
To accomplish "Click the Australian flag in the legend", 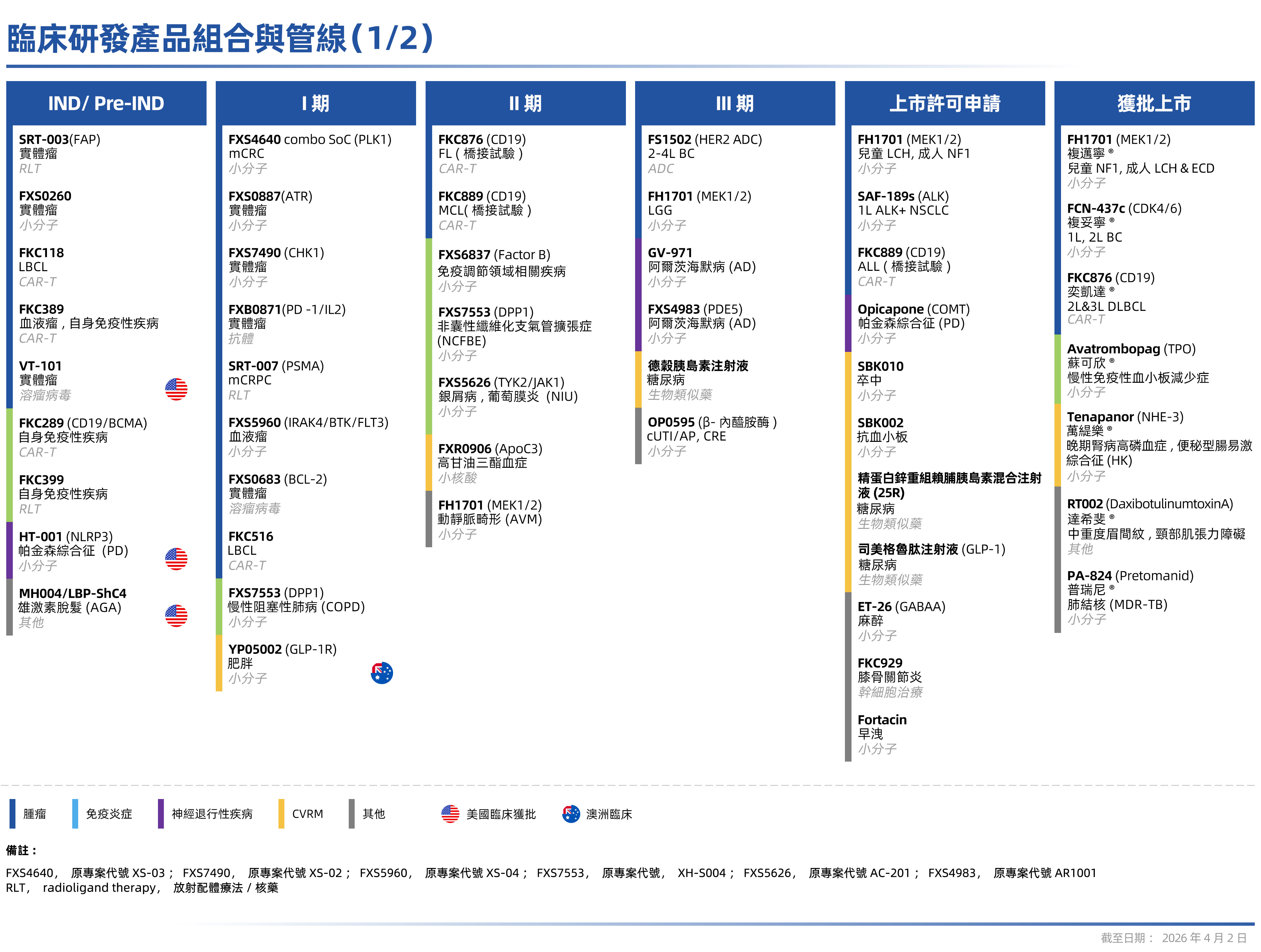I will pyautogui.click(x=571, y=813).
